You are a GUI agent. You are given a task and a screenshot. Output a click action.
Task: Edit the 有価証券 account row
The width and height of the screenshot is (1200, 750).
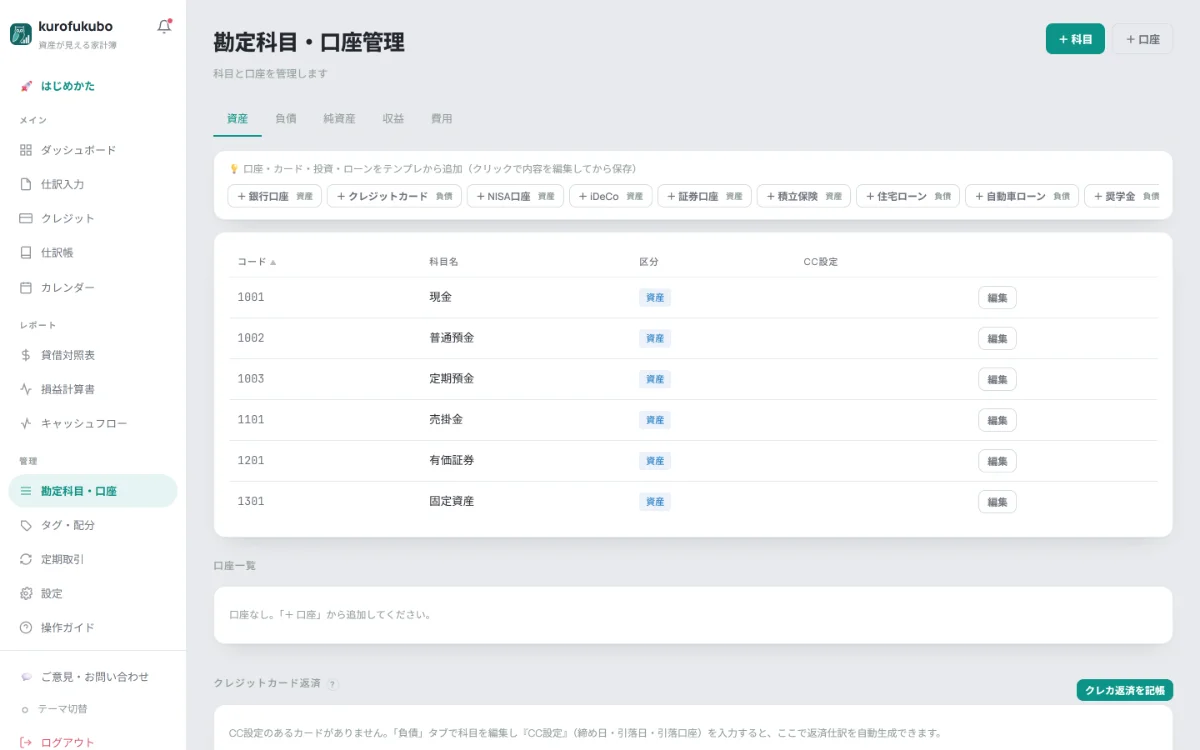997,461
